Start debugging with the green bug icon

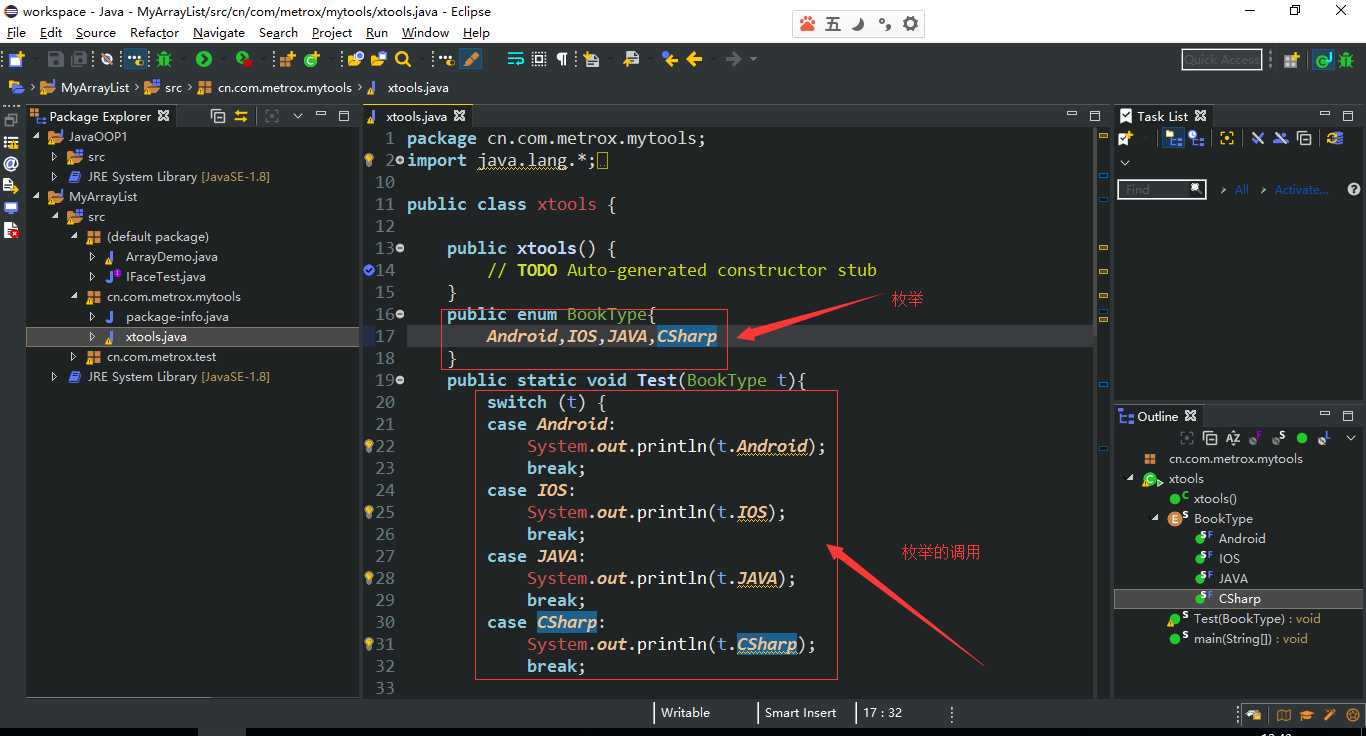pyautogui.click(x=164, y=60)
